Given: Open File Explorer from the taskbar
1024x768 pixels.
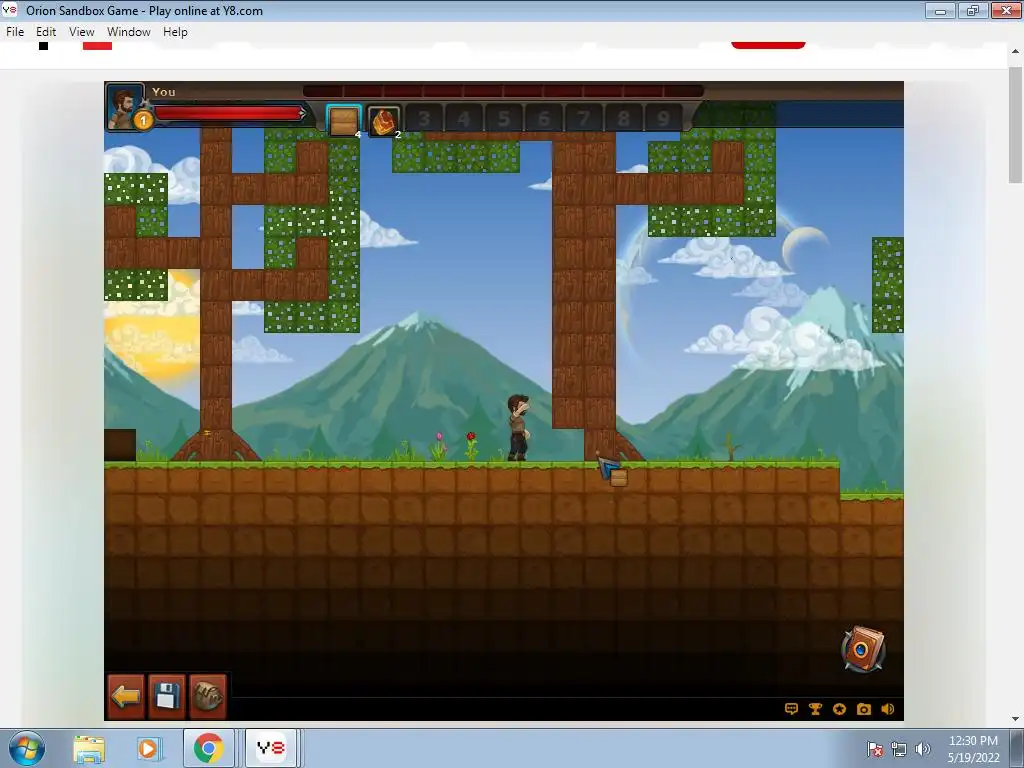Looking at the screenshot, I should coord(89,748).
